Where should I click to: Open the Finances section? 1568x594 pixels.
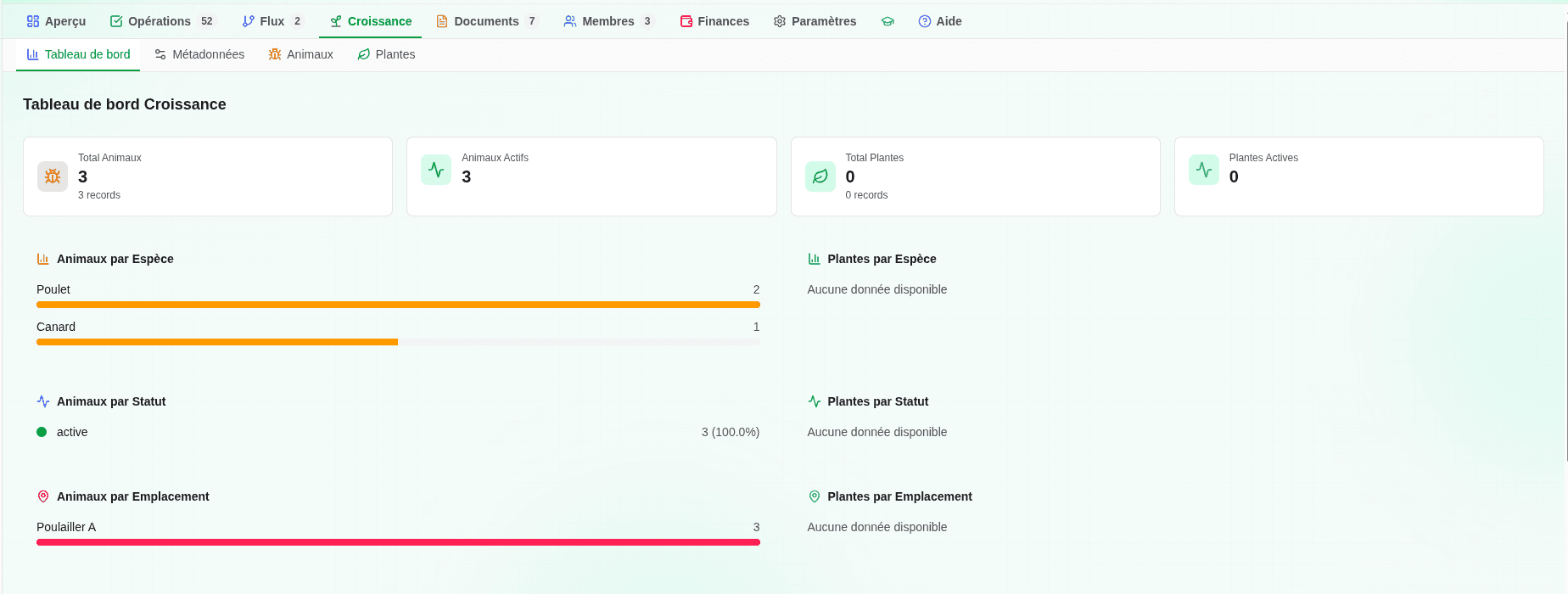click(x=714, y=21)
